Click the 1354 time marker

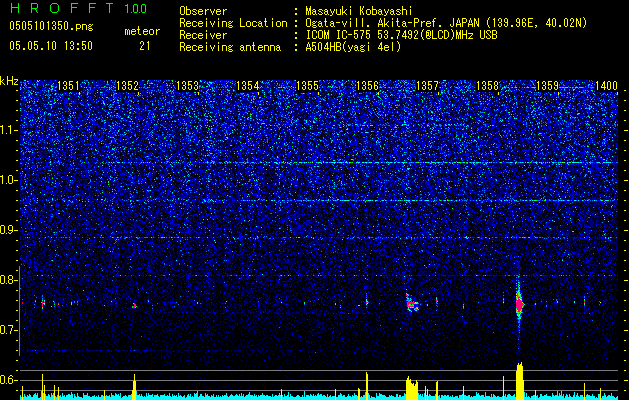248,85
